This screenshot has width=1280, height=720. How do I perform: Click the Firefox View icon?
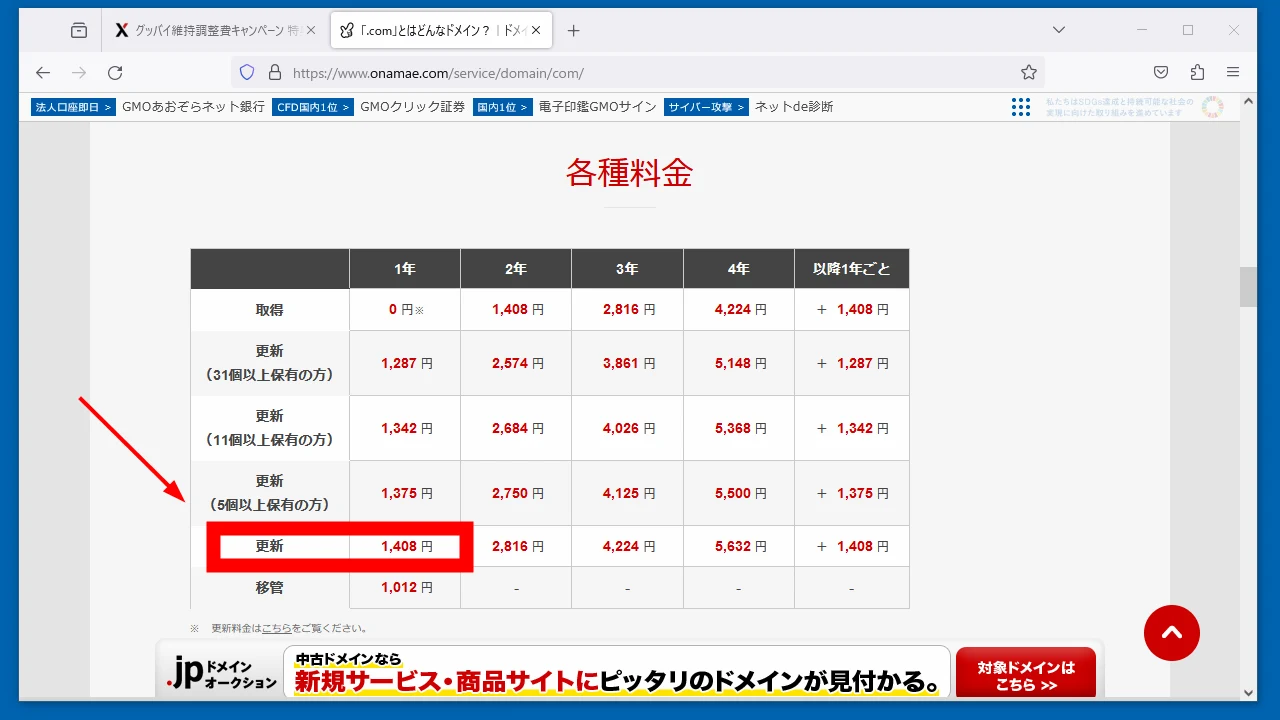pyautogui.click(x=79, y=31)
